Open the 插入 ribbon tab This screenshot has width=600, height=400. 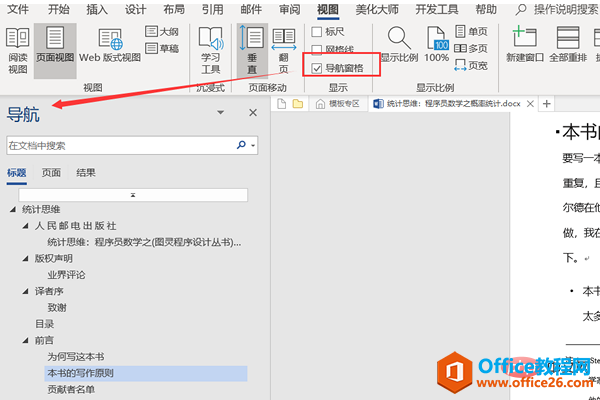tap(97, 9)
